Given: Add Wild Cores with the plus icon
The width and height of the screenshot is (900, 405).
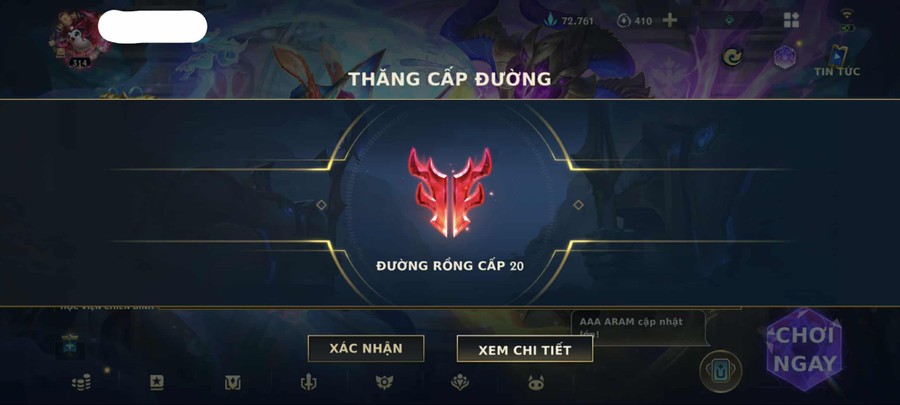Looking at the screenshot, I should coord(669,21).
